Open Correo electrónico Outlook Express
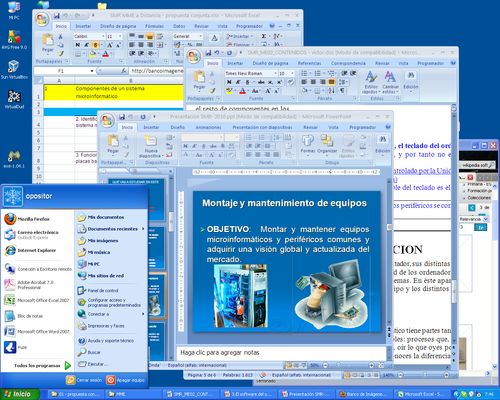The height and width of the screenshot is (400, 500). tap(31, 234)
